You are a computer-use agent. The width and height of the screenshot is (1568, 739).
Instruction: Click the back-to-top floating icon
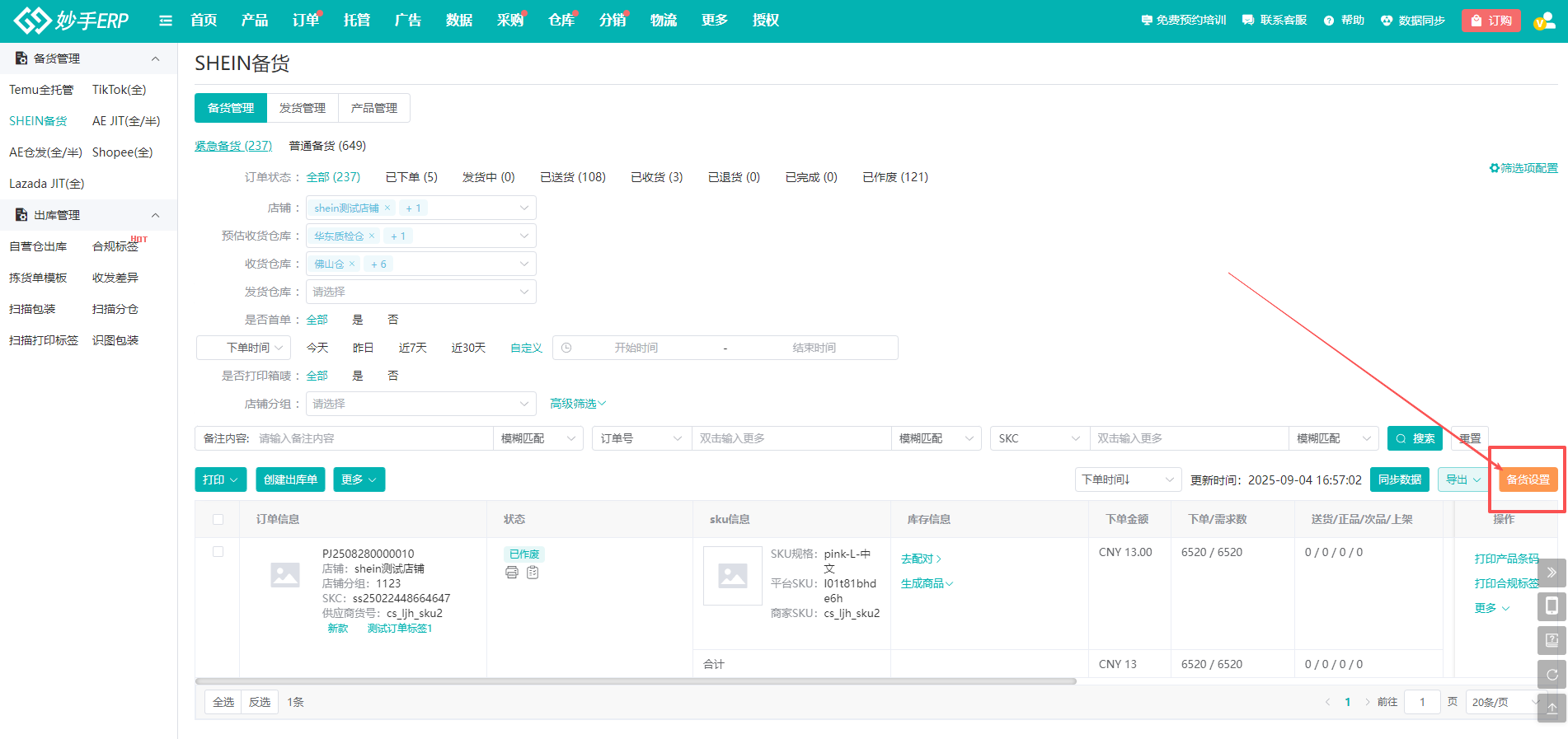point(1552,708)
